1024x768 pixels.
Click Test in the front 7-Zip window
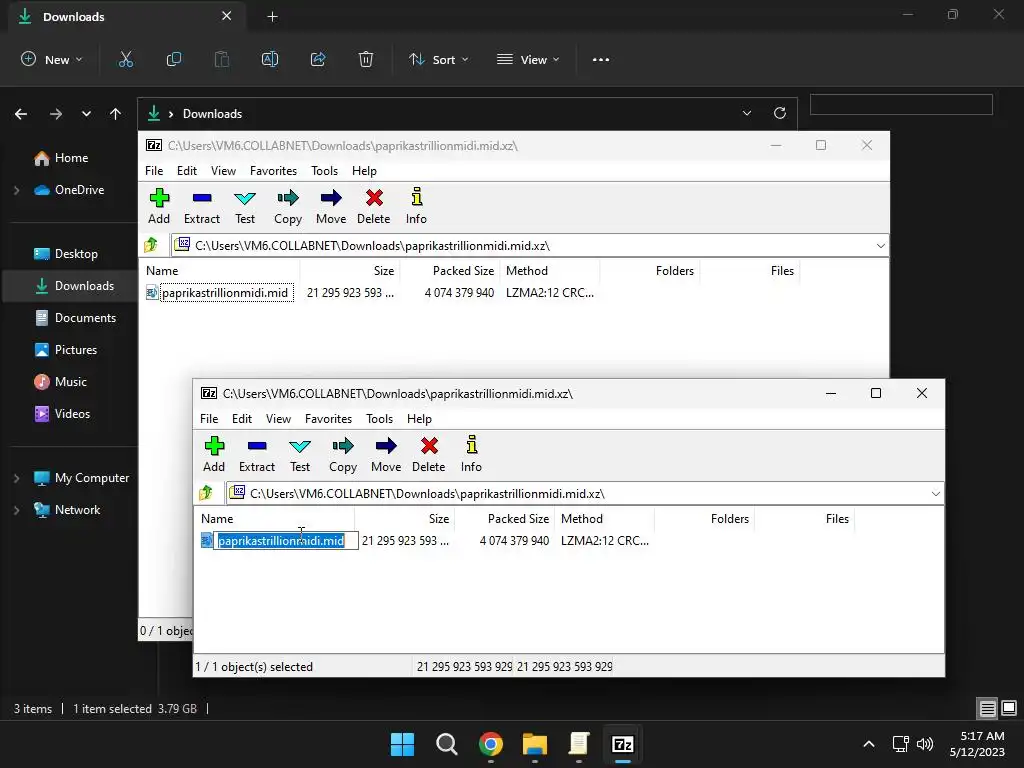pos(300,454)
